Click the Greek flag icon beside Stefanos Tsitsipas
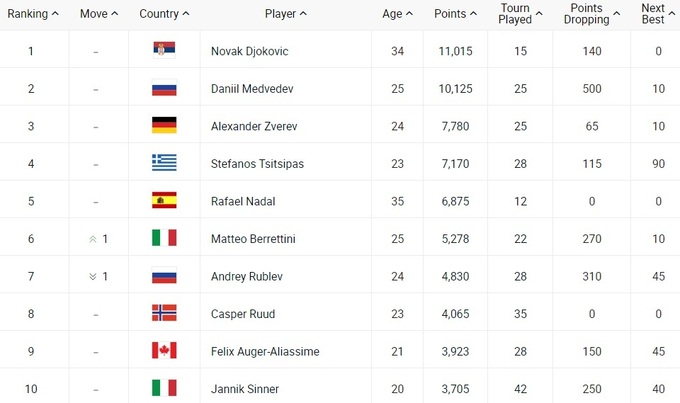 [x=164, y=163]
